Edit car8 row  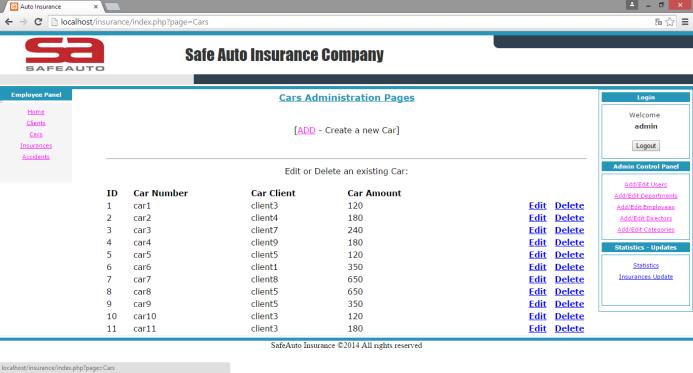tap(537, 292)
